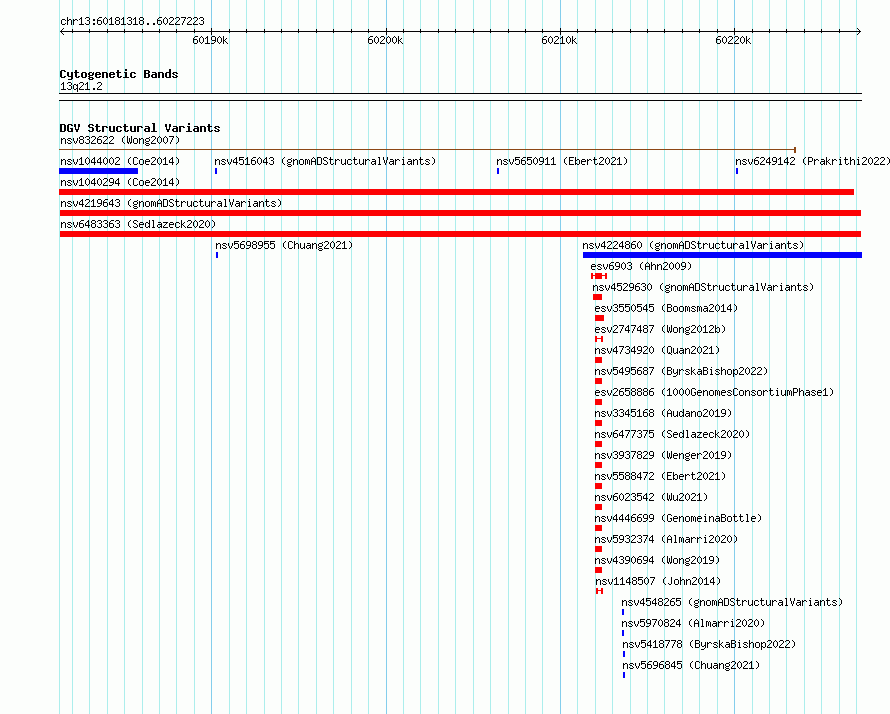Click nsv6023542 (Wu2021) label

coord(651,497)
